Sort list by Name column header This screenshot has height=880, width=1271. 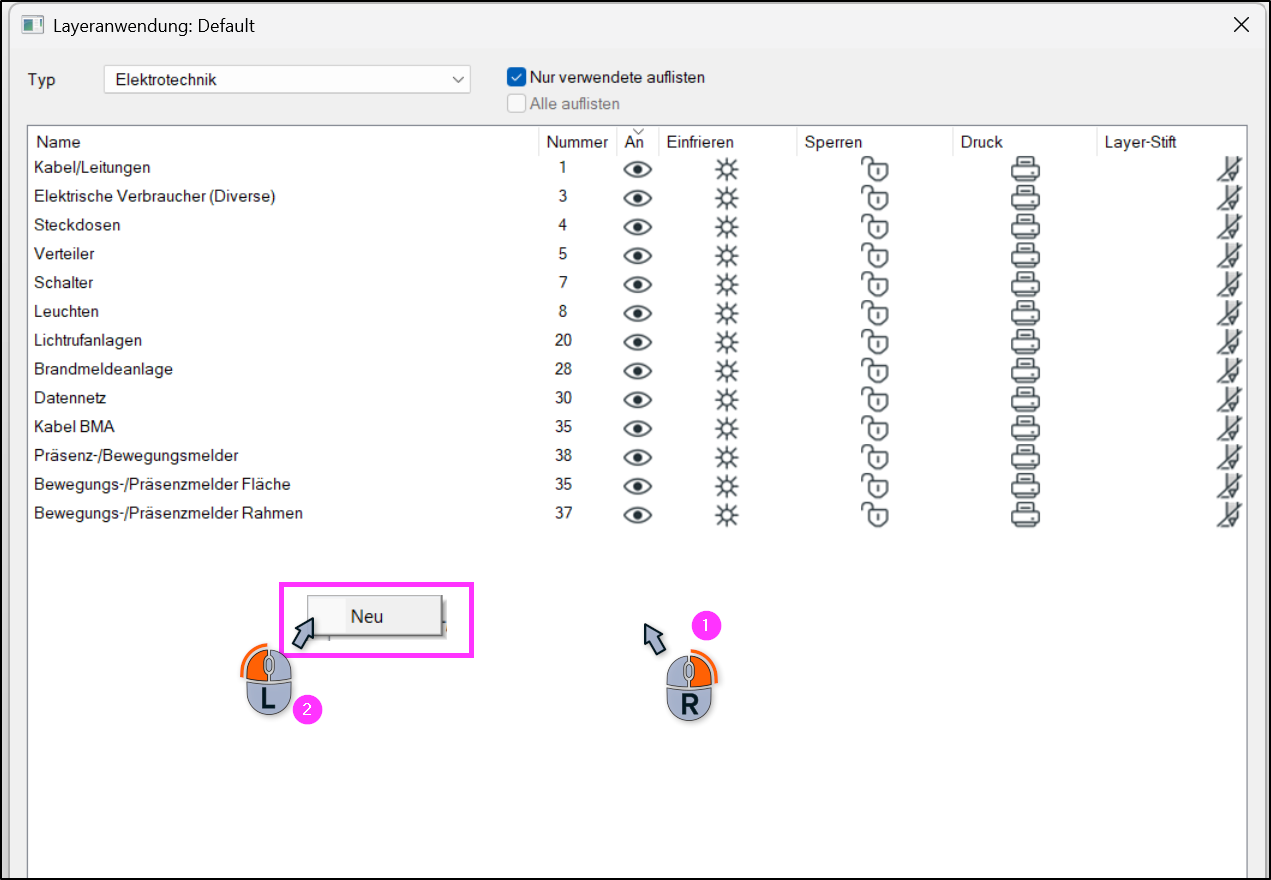pyautogui.click(x=284, y=142)
